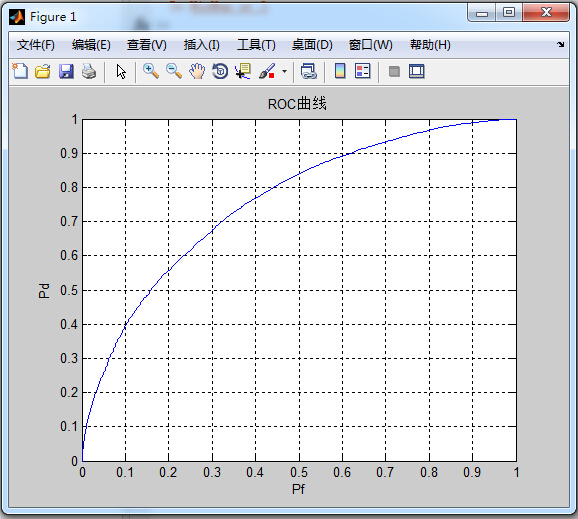Insert a colorbar using the toolbar icon
This screenshot has width=578, height=519.
tap(340, 71)
